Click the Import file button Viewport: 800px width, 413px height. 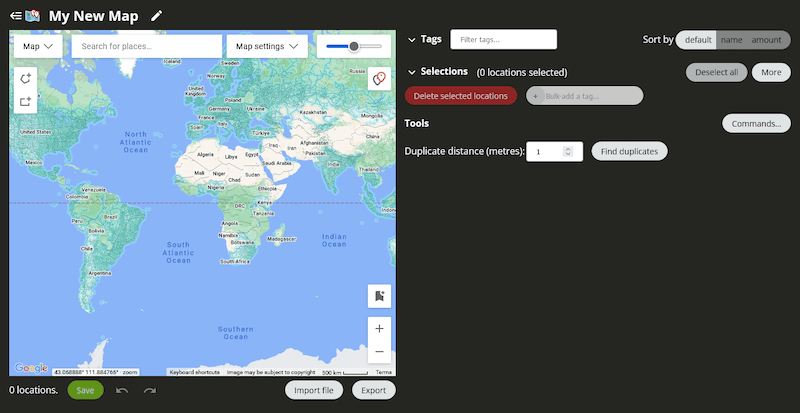(314, 390)
